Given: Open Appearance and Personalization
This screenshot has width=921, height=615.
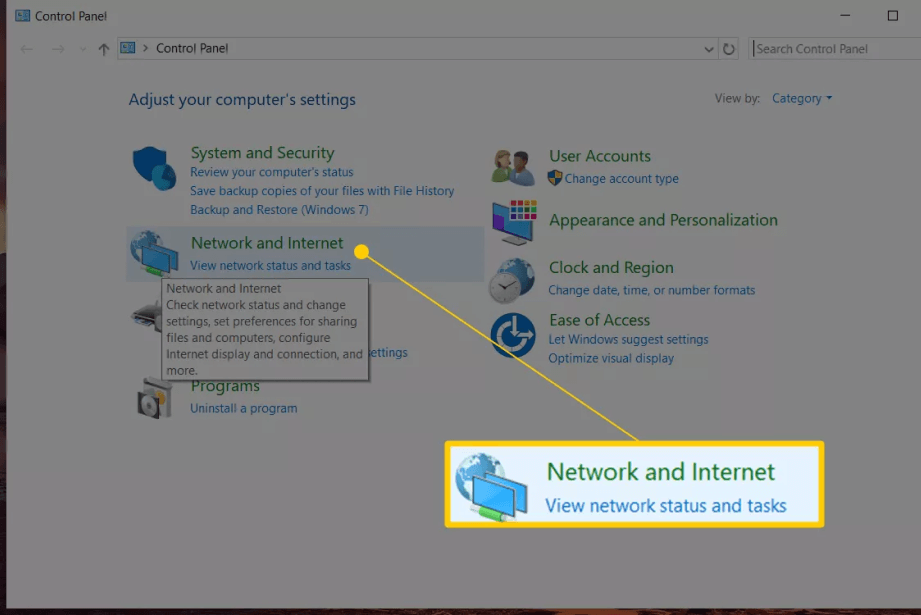Looking at the screenshot, I should click(x=663, y=220).
